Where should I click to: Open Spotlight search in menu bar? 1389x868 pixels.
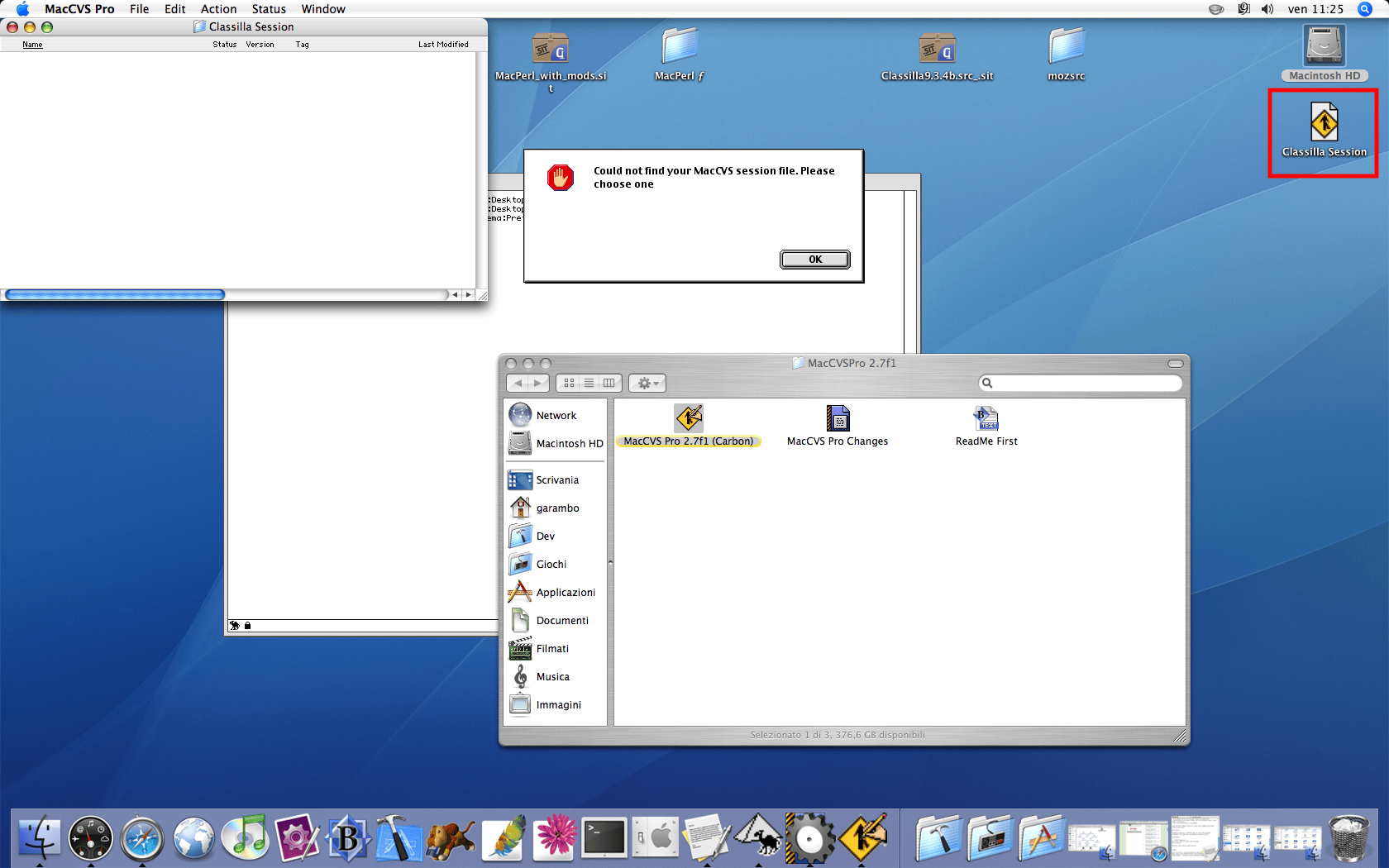click(x=1365, y=9)
